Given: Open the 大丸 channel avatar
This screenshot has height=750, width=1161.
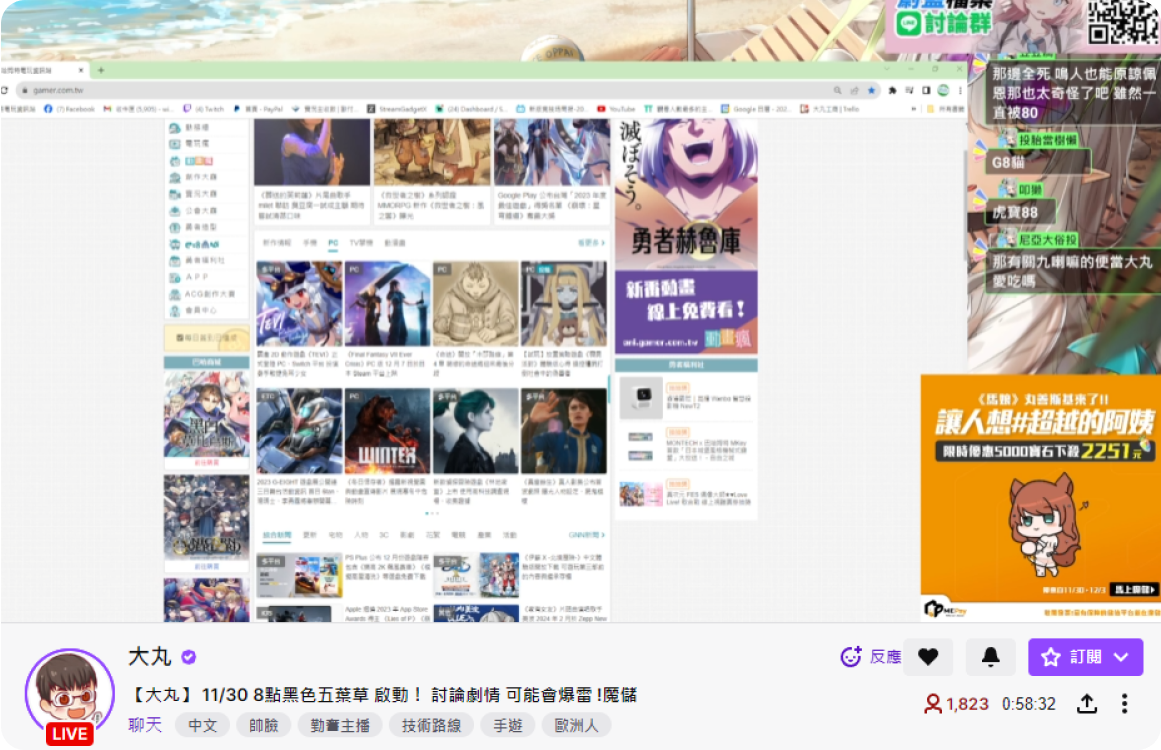Looking at the screenshot, I should pos(70,693).
